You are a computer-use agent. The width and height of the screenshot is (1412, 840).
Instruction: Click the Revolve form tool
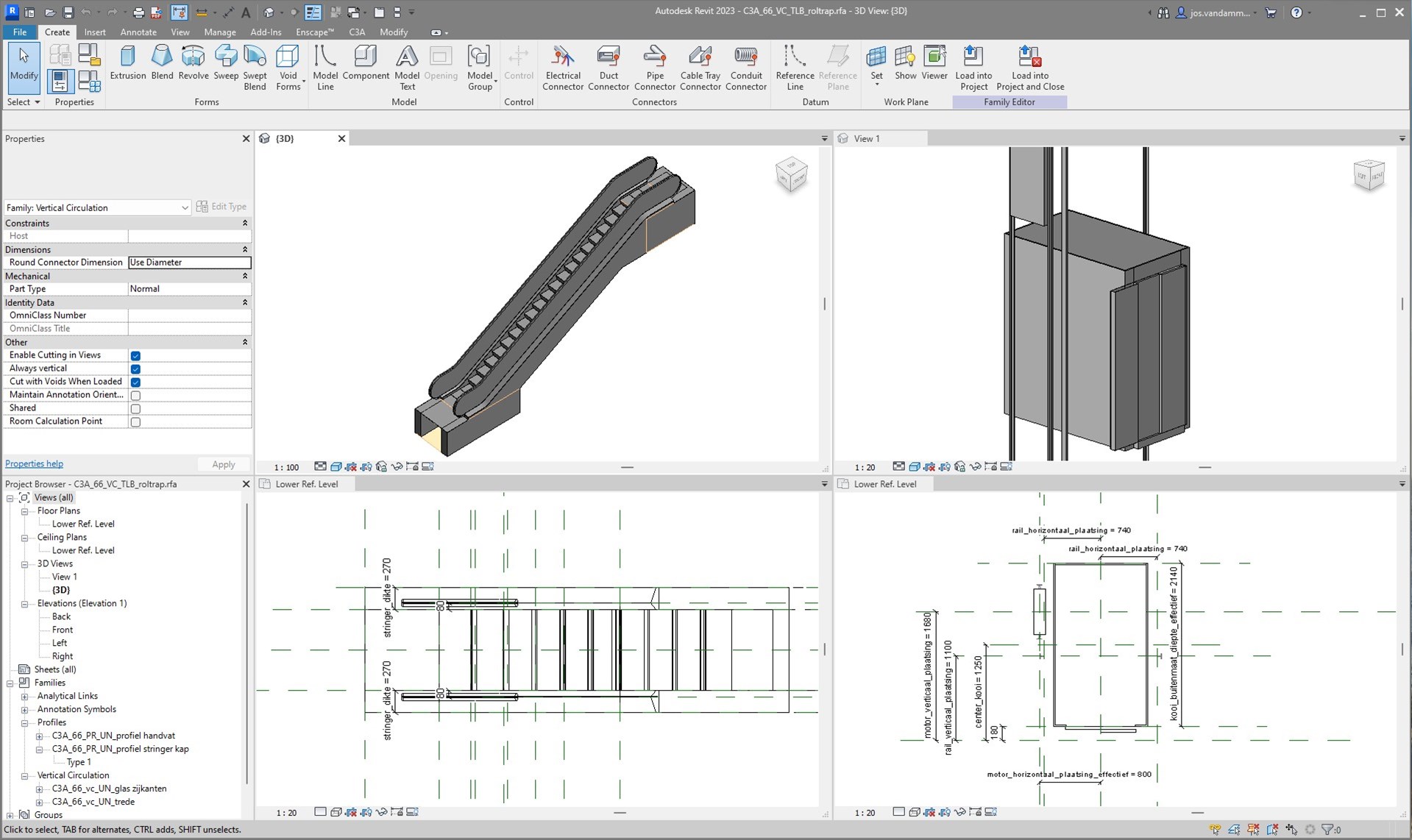(x=194, y=63)
